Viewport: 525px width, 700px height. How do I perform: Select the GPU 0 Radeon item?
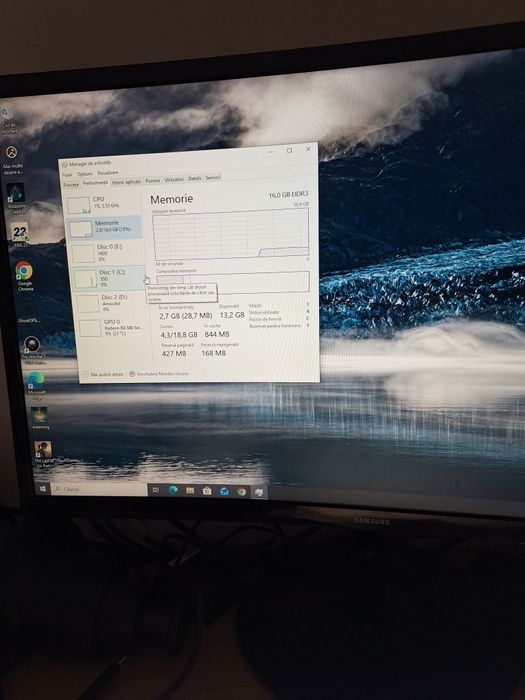click(112, 328)
